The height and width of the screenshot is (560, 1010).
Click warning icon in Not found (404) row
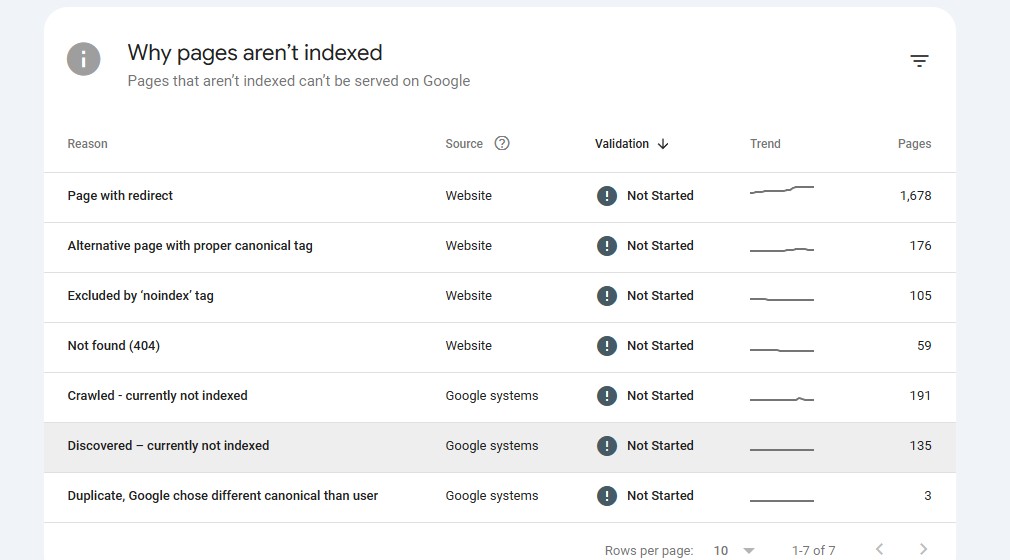(607, 345)
